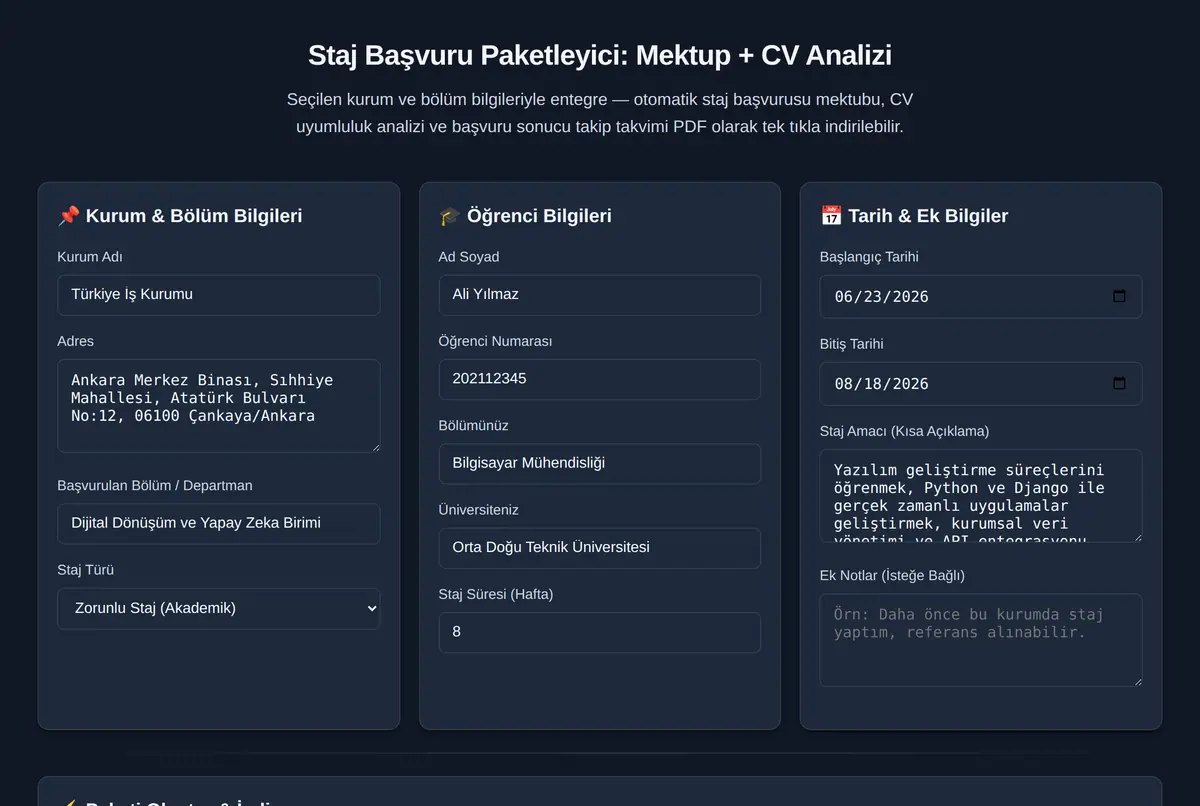Click the Üniversiteniz label
This screenshot has width=1200, height=806.
click(x=476, y=510)
